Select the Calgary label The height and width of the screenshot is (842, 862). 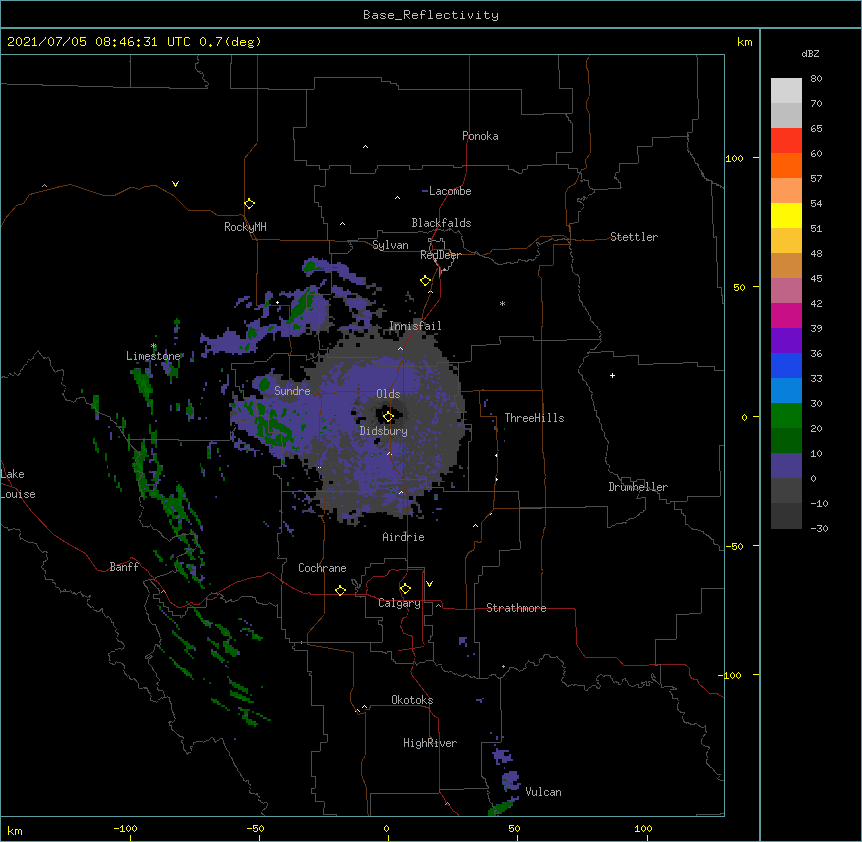(x=399, y=603)
